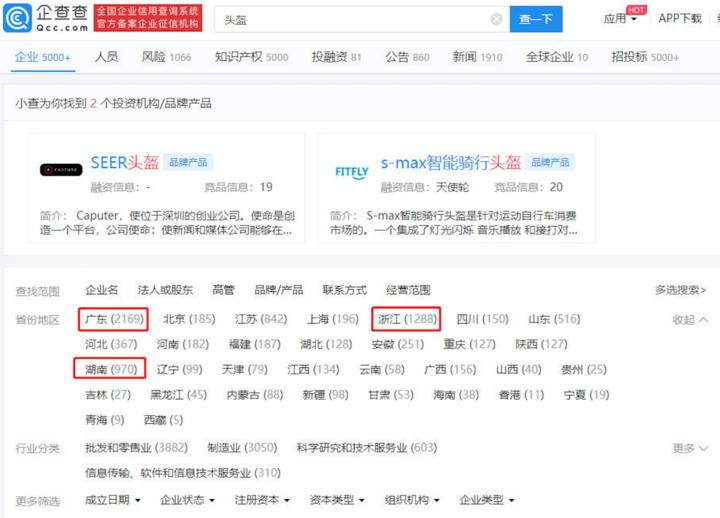Select search scope 经营范围
This screenshot has width=720, height=518.
pyautogui.click(x=408, y=290)
